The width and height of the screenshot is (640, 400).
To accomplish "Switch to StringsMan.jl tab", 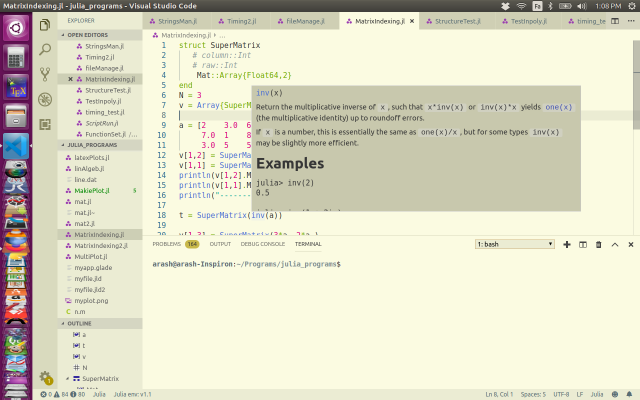I will (x=176, y=21).
